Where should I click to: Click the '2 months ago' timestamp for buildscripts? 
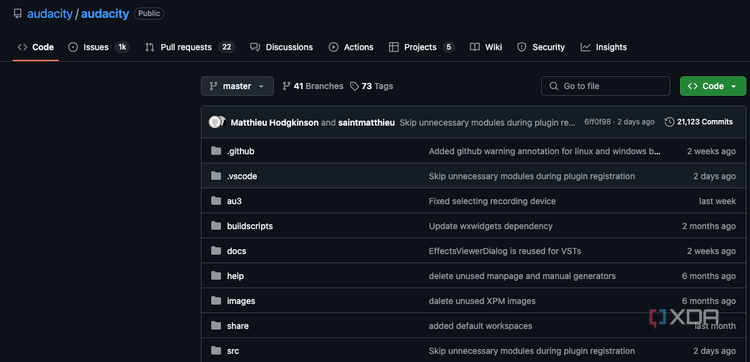[709, 226]
